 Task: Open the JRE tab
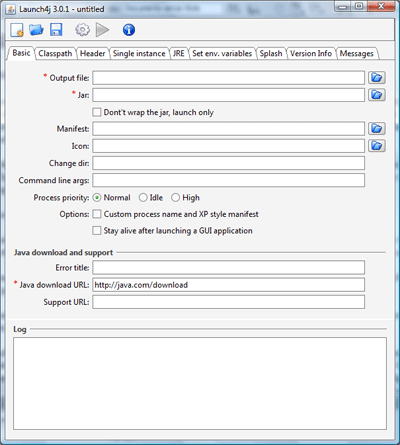pos(178,53)
